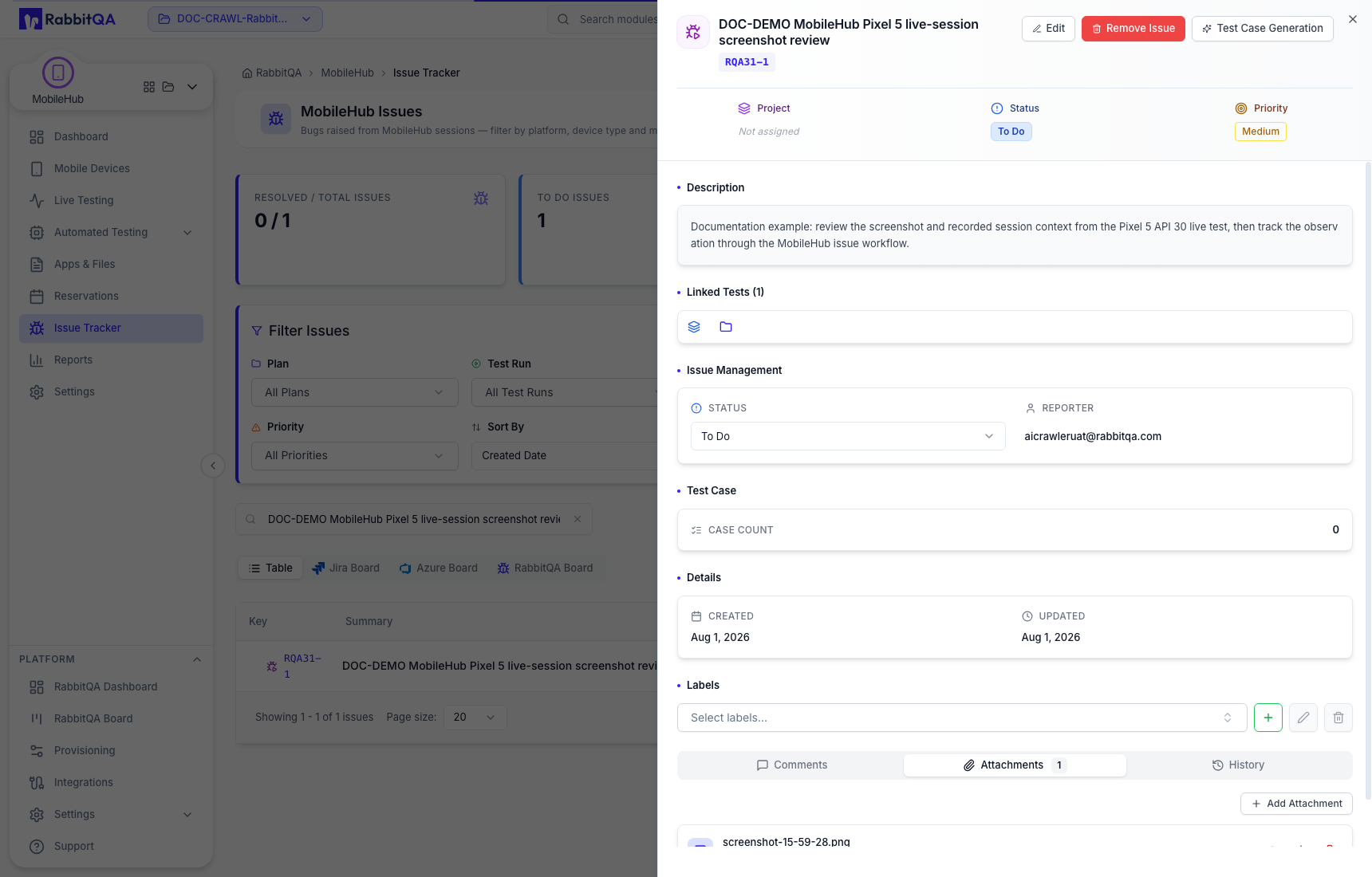The image size is (1372, 877).
Task: Open Apps & Files in the sidebar
Action: click(111, 265)
